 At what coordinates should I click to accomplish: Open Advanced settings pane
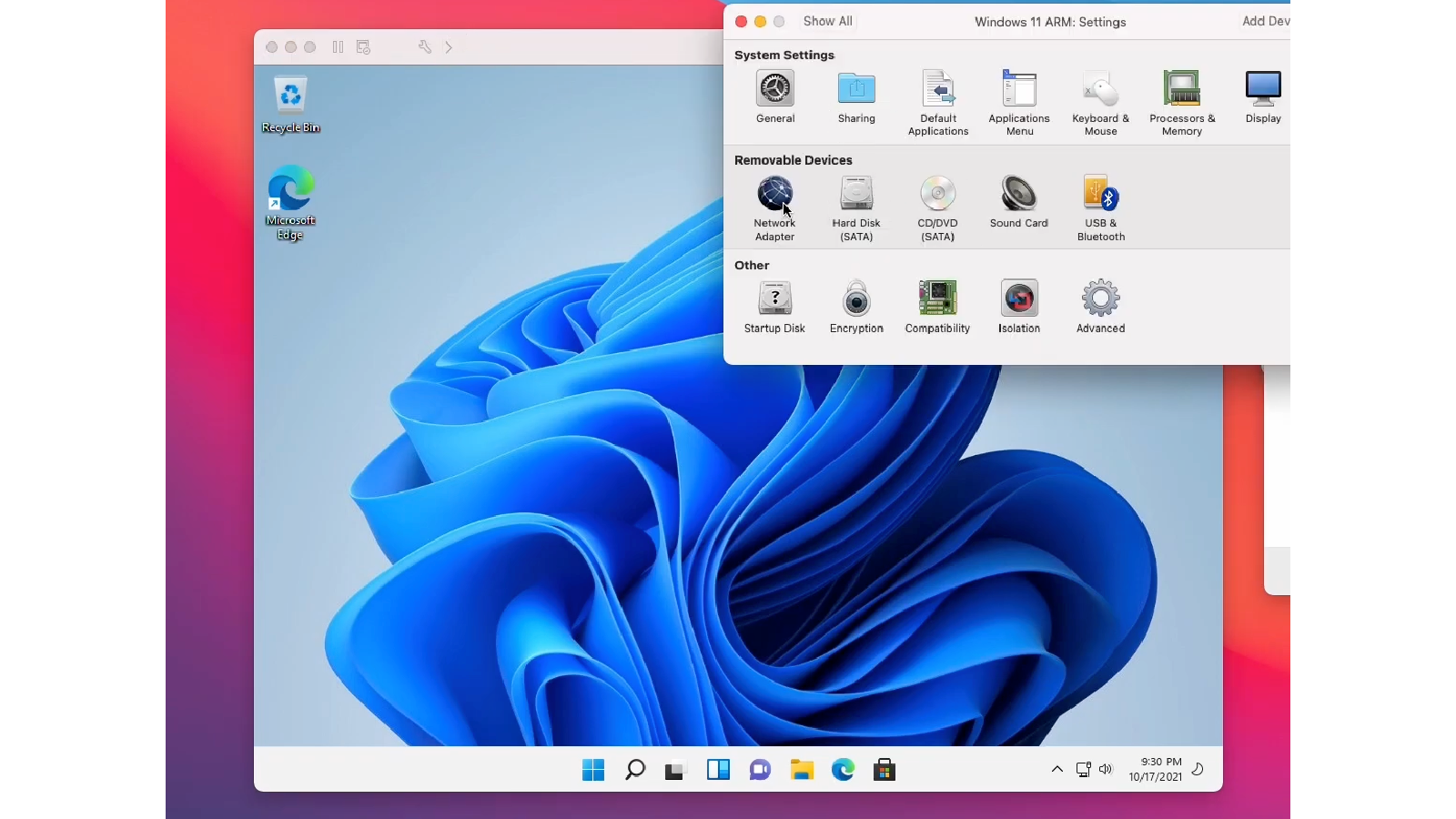point(1101,307)
